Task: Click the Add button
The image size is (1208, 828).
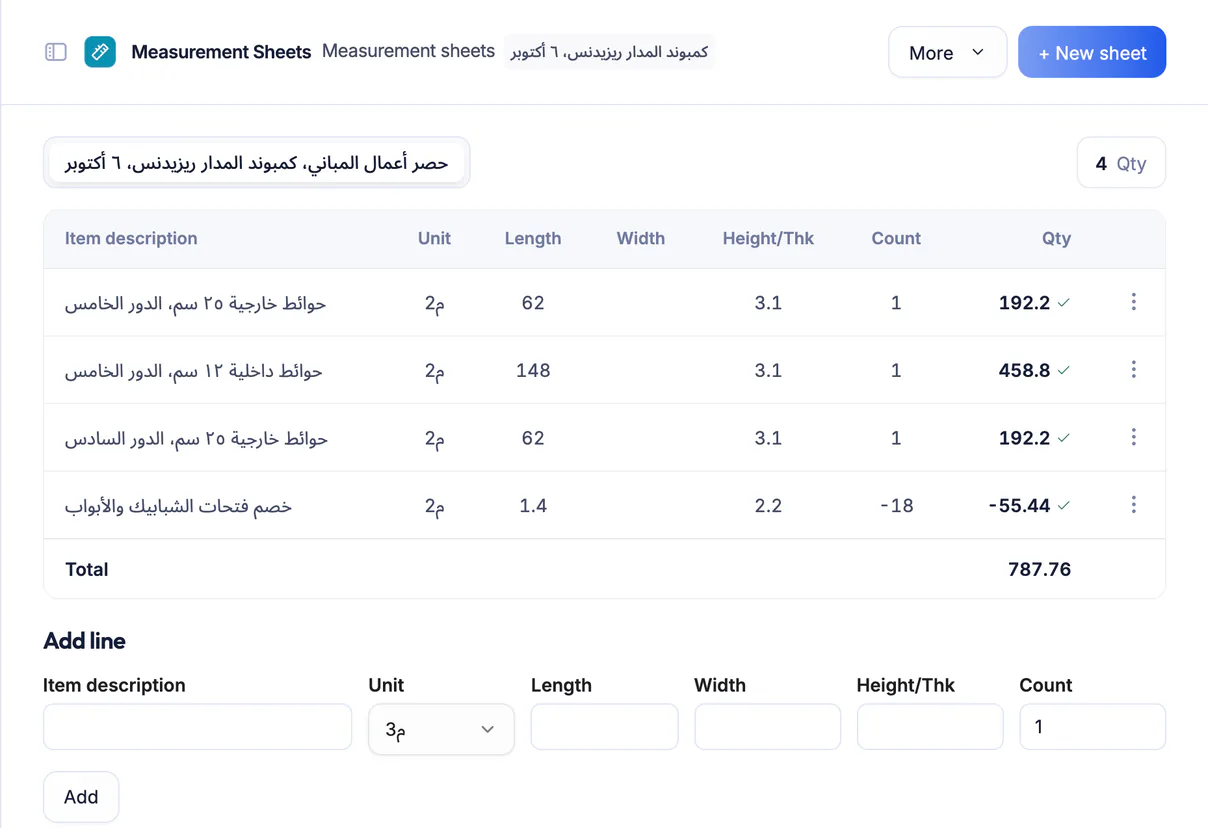Action: [x=81, y=797]
